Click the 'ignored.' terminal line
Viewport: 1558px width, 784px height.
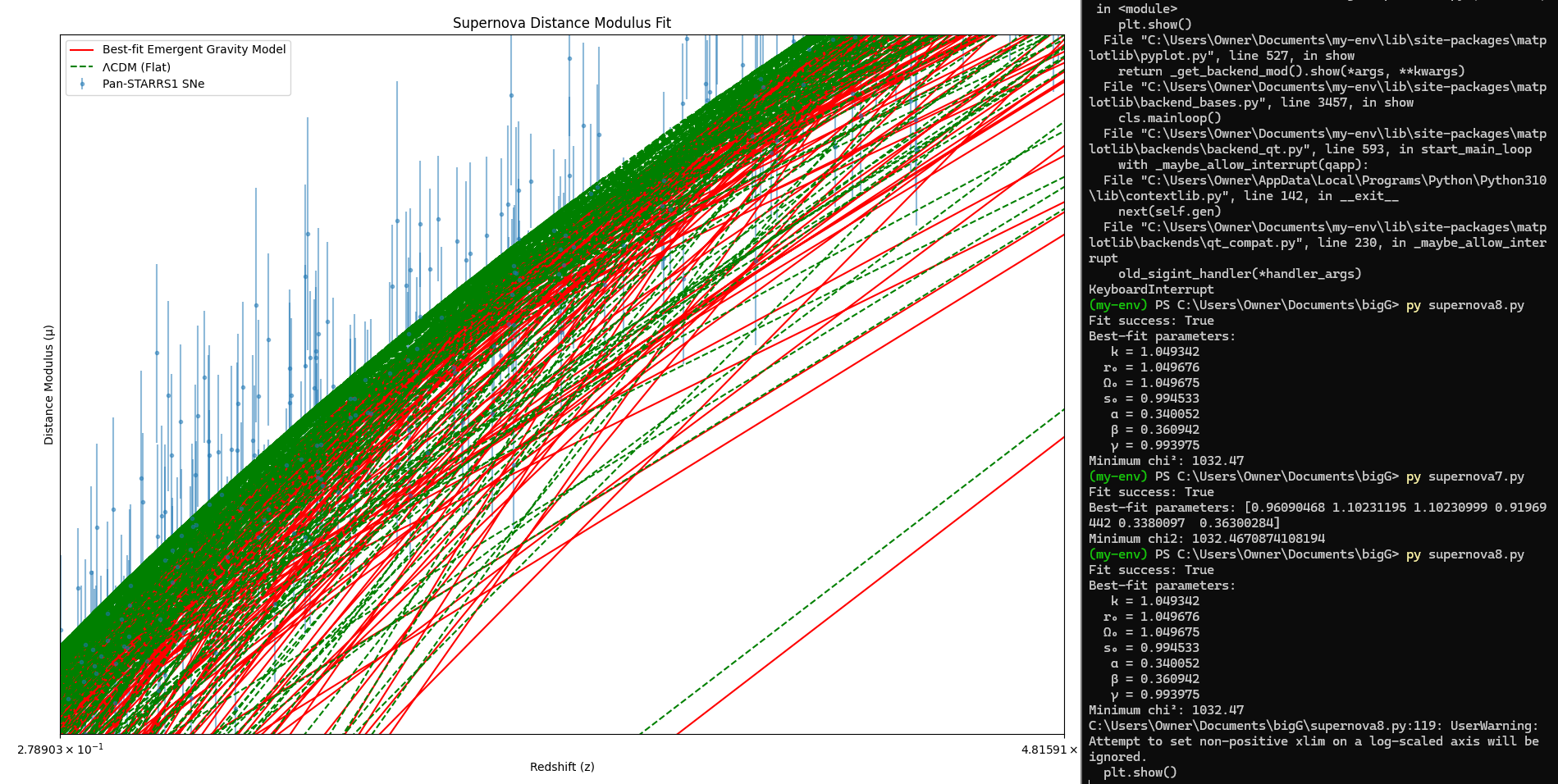coord(1117,757)
